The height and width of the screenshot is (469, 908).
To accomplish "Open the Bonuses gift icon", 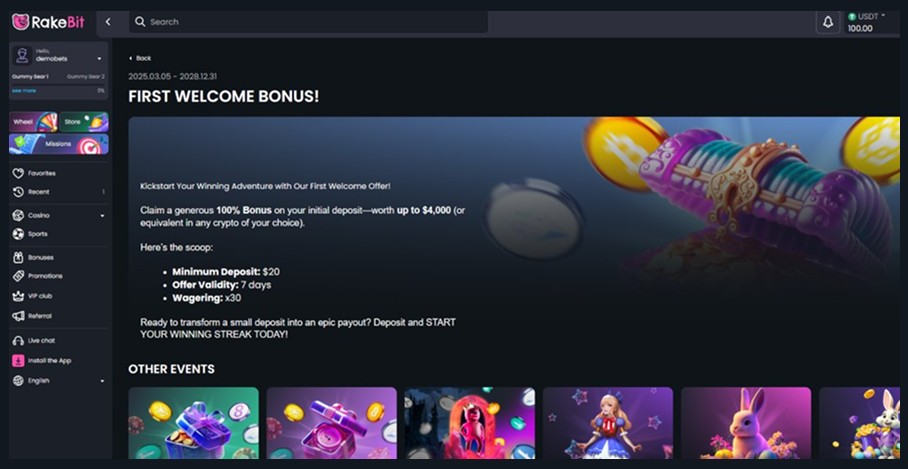I will pyautogui.click(x=18, y=258).
